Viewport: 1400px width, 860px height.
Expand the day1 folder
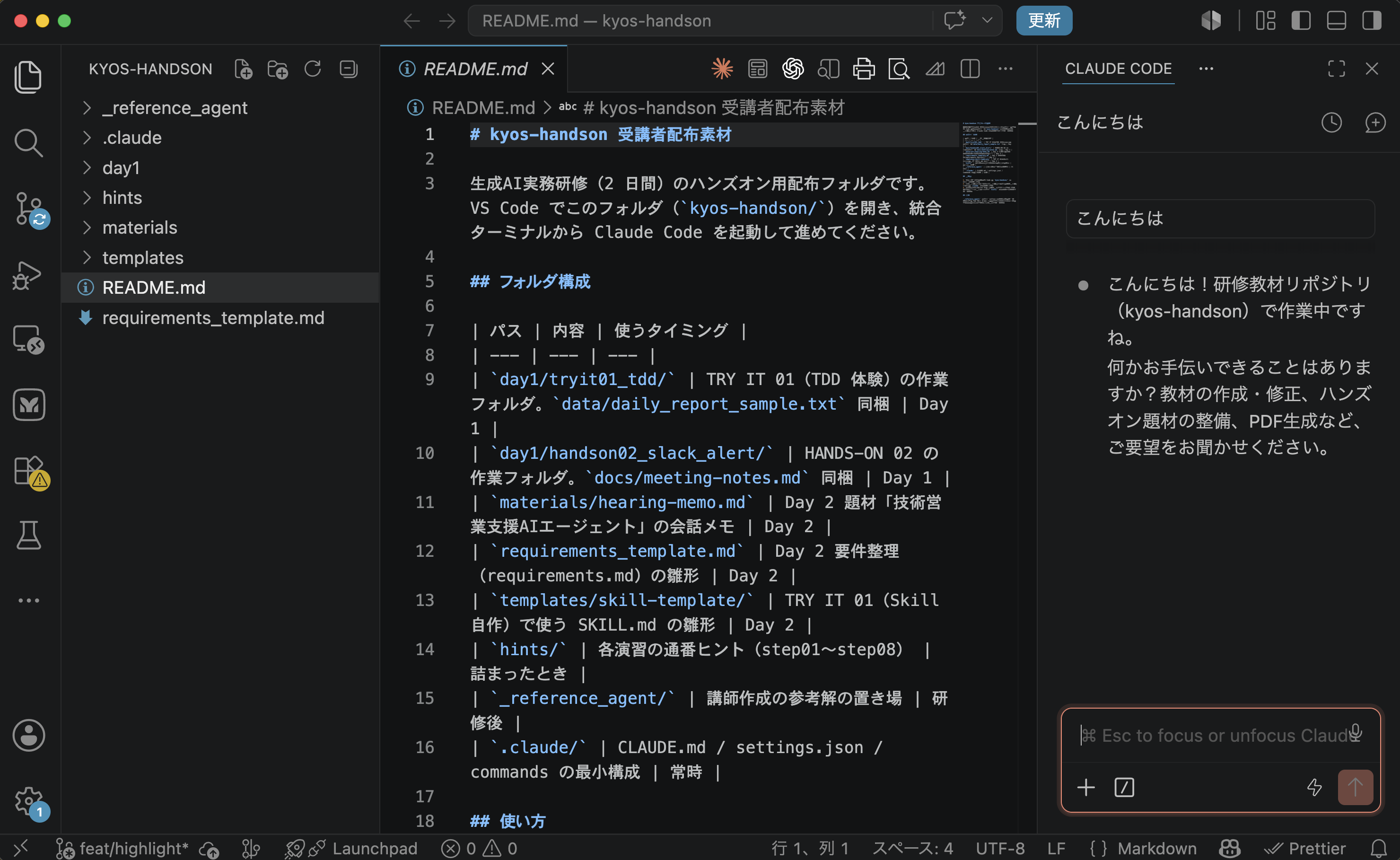click(219, 168)
